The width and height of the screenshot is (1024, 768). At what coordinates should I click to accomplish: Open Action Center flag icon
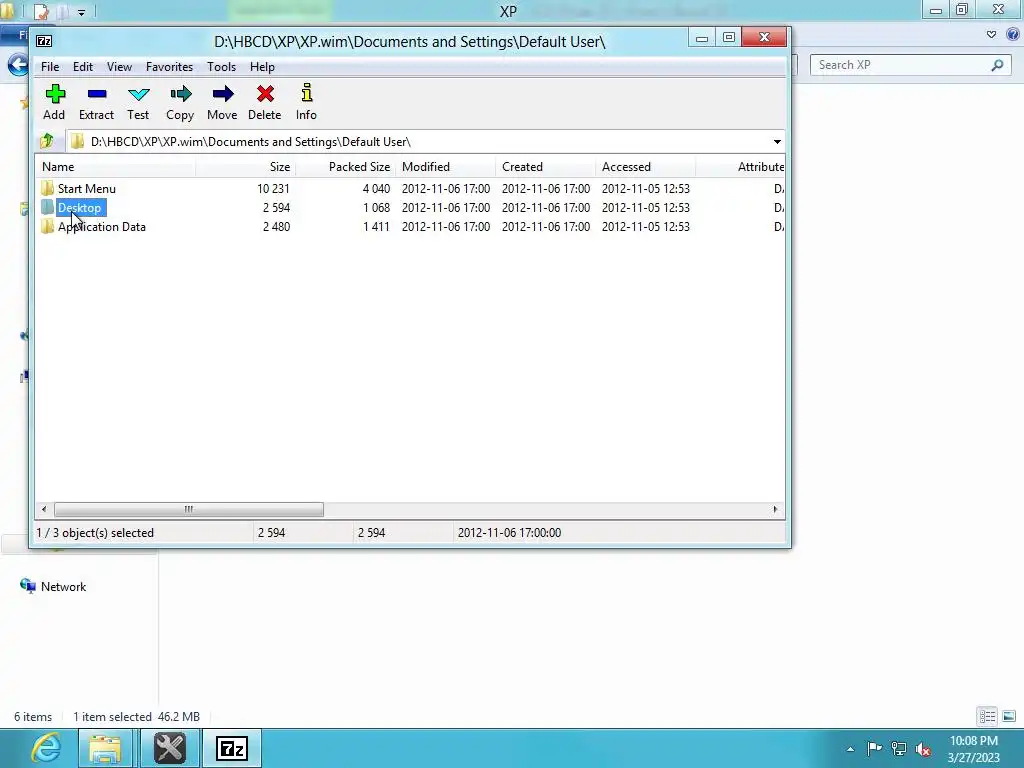[874, 748]
